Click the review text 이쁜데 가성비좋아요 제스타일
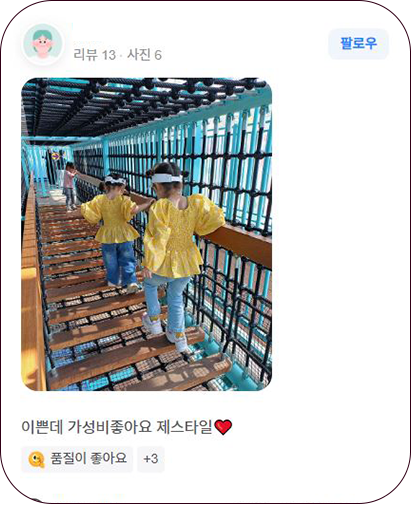 point(117,427)
